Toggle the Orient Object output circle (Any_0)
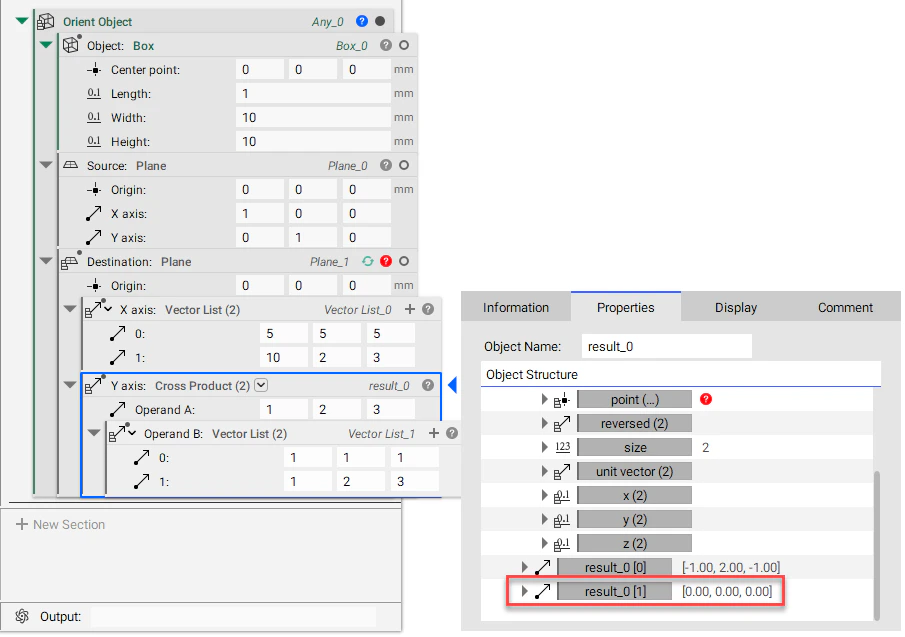Screen dimensions: 905x637 [x=380, y=21]
